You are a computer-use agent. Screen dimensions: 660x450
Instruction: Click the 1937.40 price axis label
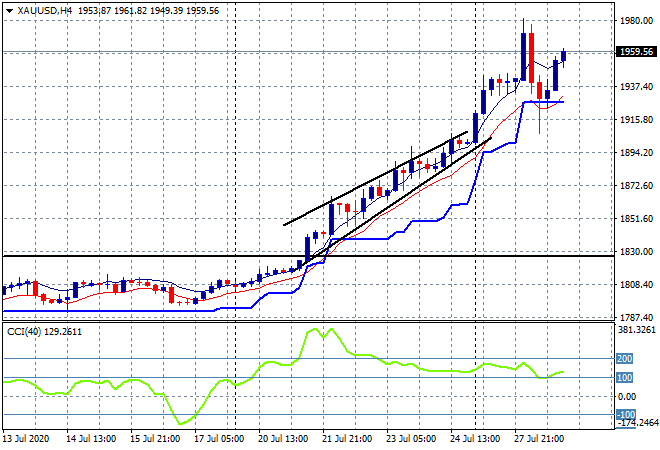click(636, 87)
